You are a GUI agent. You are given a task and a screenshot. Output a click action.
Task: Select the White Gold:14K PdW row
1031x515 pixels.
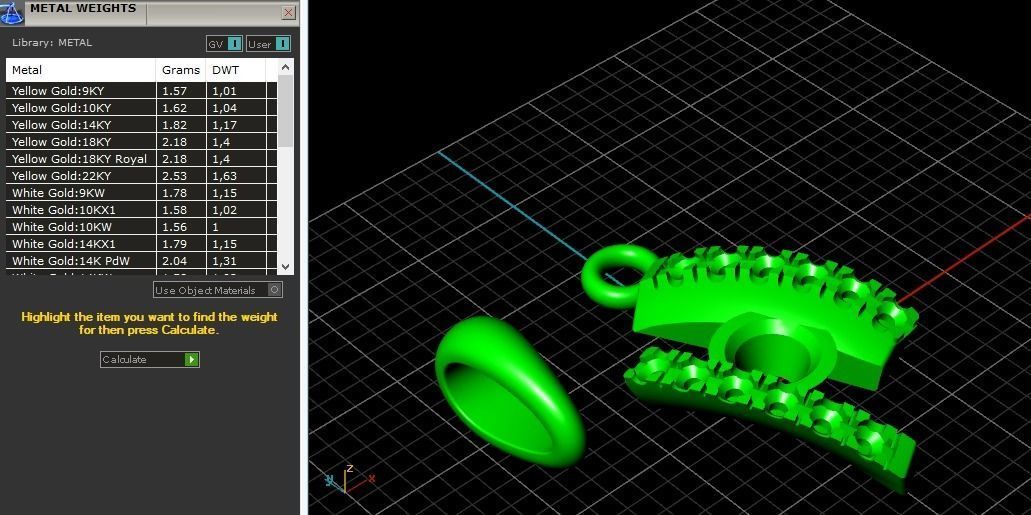[x=141, y=261]
